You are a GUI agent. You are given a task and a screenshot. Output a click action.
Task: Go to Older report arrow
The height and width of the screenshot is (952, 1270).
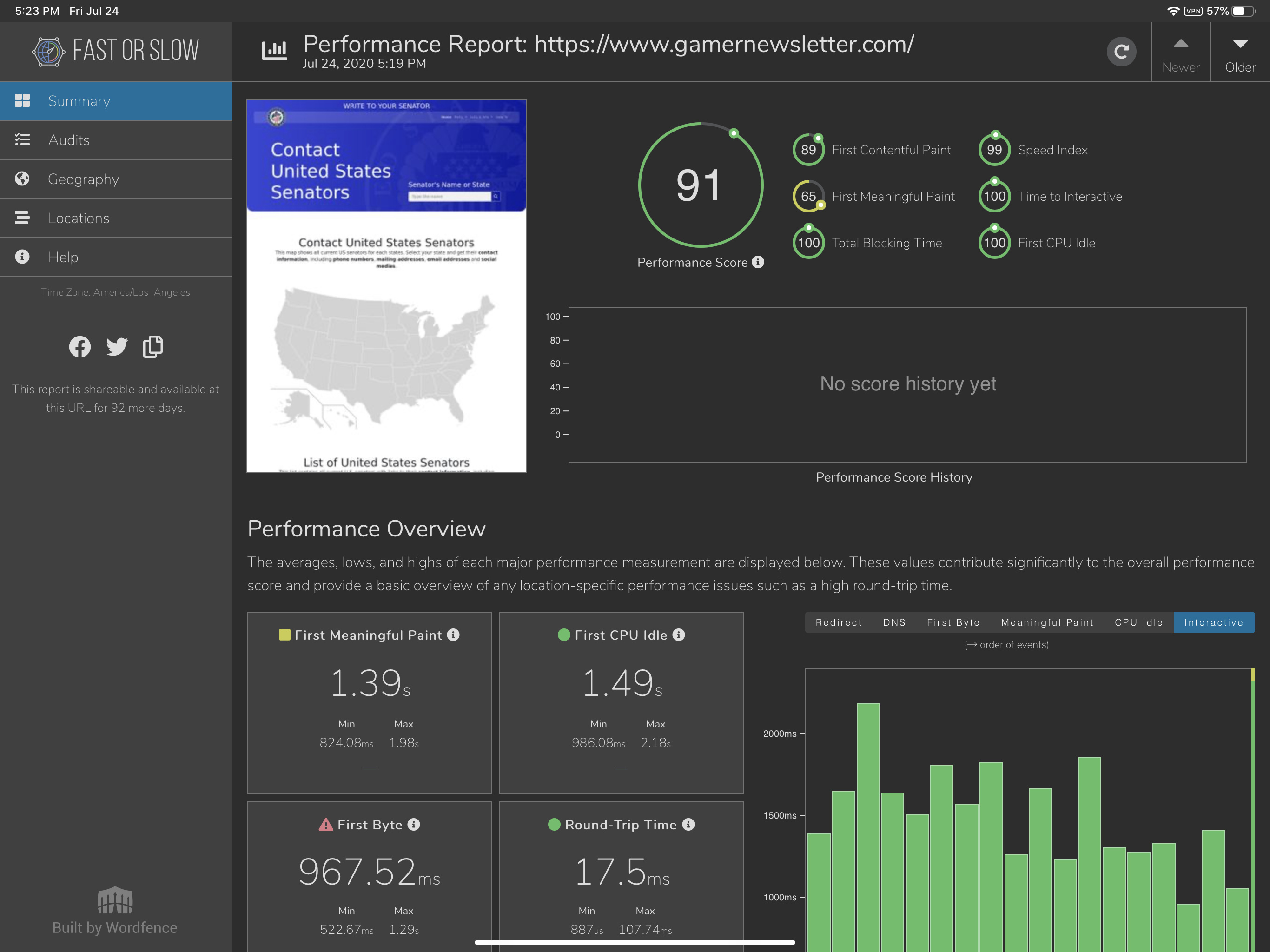[1240, 54]
